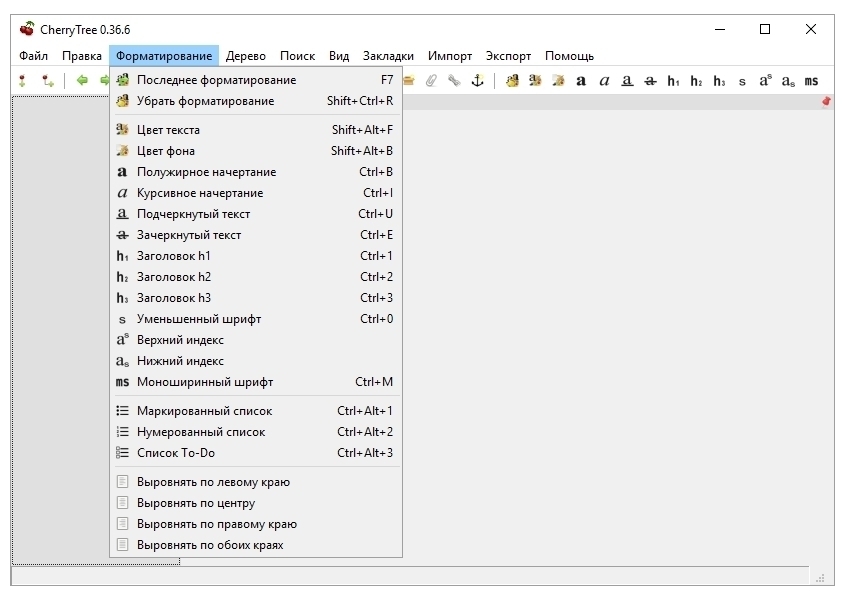This screenshot has width=845, height=611.
Task: Choose Выровнять по левому краю
Action: [x=255, y=482]
